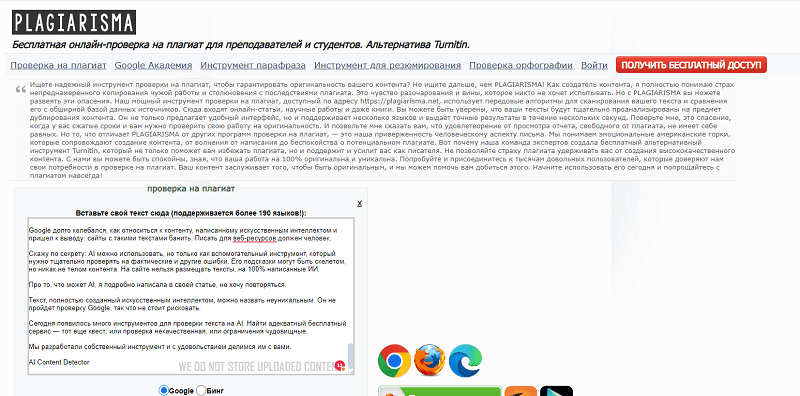Open the Инструмент для резюмирования link

click(387, 65)
